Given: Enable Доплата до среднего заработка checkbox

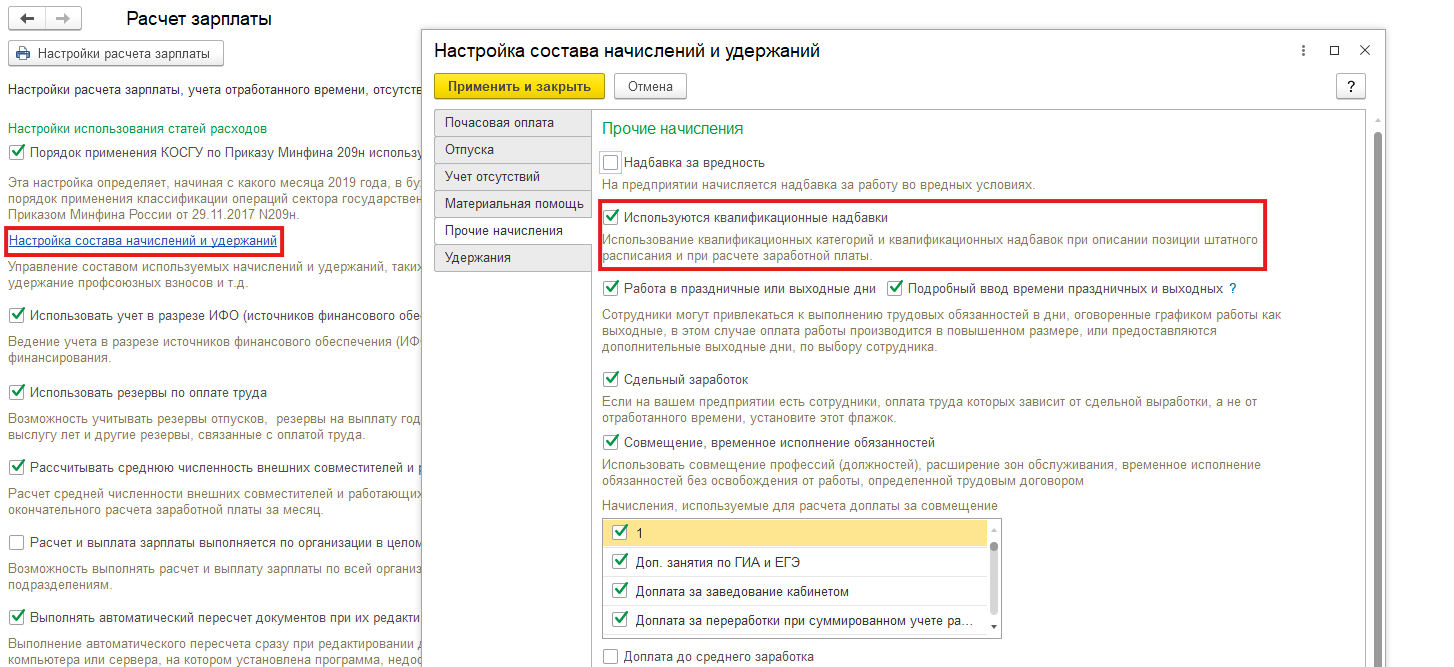Looking at the screenshot, I should 611,657.
